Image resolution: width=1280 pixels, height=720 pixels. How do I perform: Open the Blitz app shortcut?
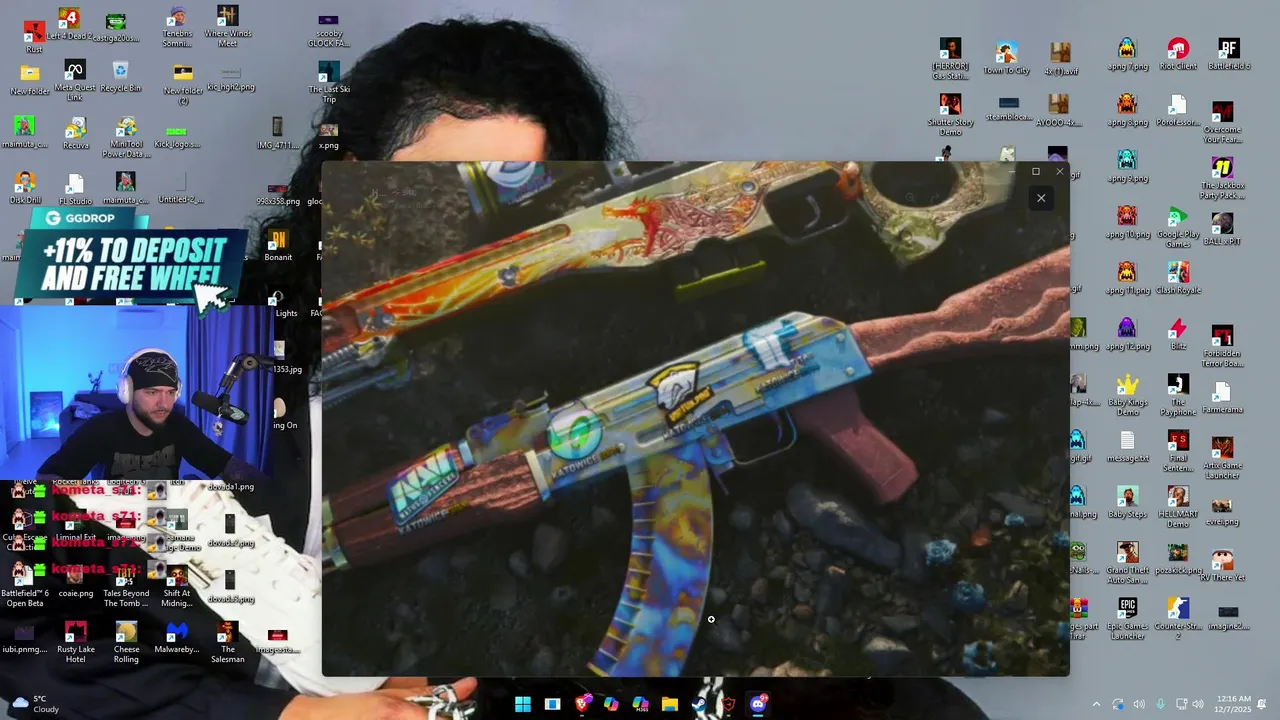point(1178,334)
